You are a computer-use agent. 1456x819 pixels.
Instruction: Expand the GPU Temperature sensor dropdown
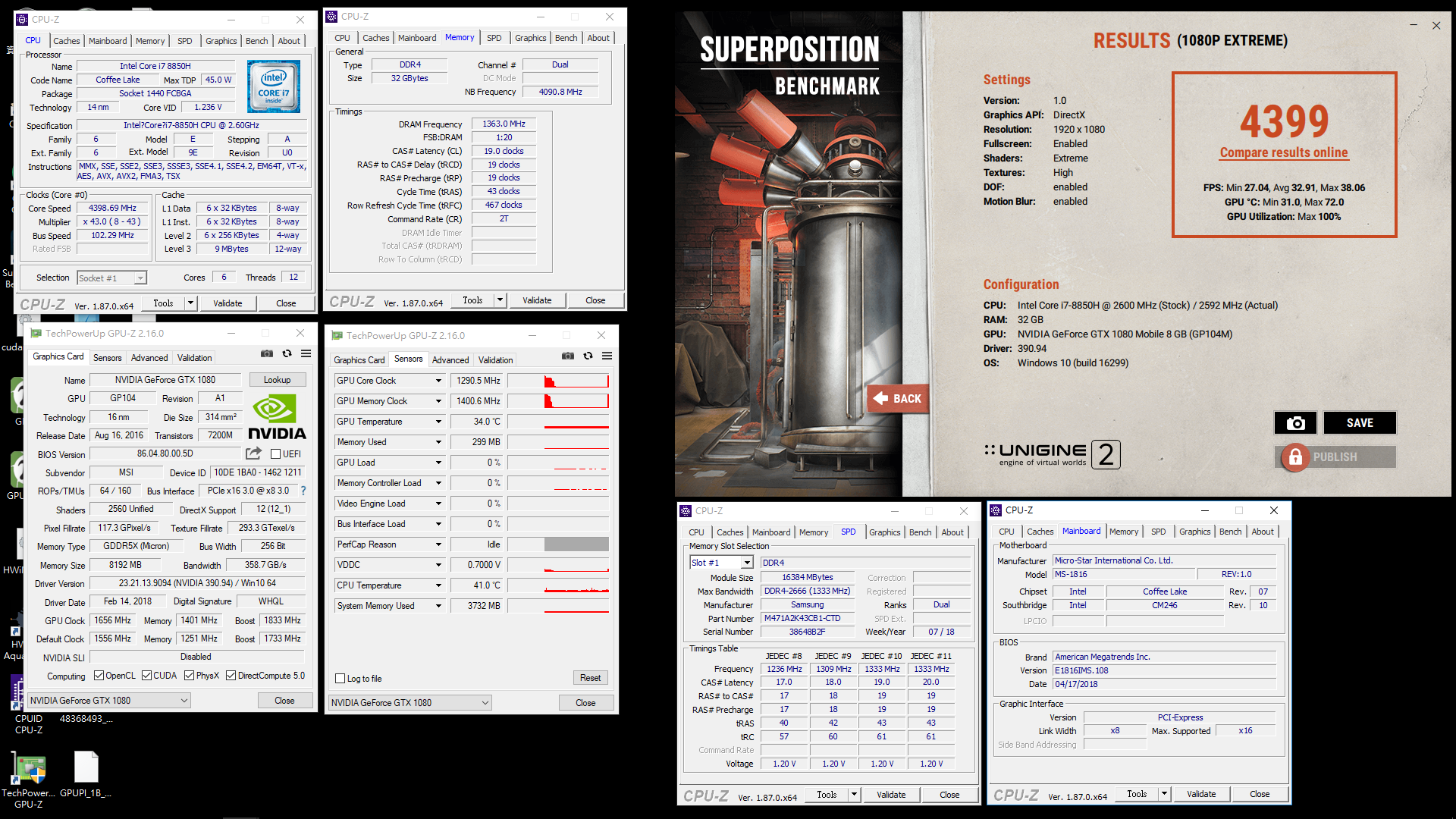[x=438, y=422]
